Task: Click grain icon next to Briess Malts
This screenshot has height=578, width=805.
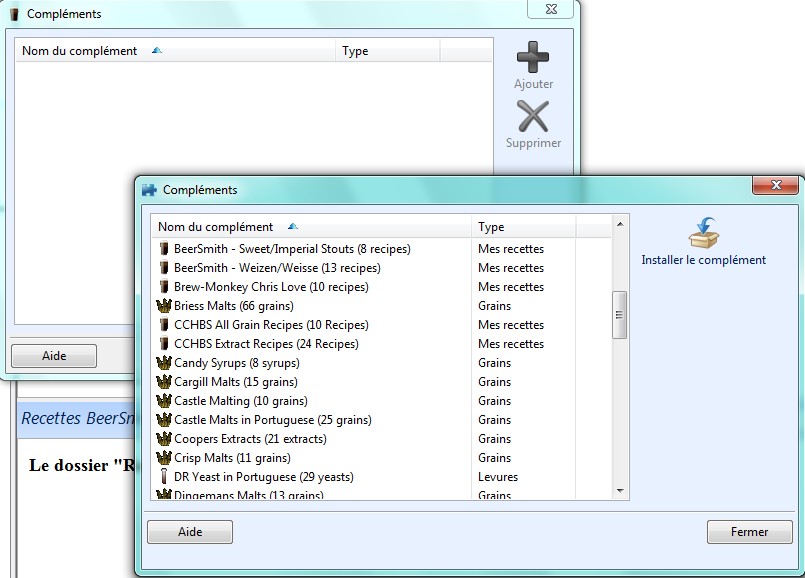Action: coord(164,306)
